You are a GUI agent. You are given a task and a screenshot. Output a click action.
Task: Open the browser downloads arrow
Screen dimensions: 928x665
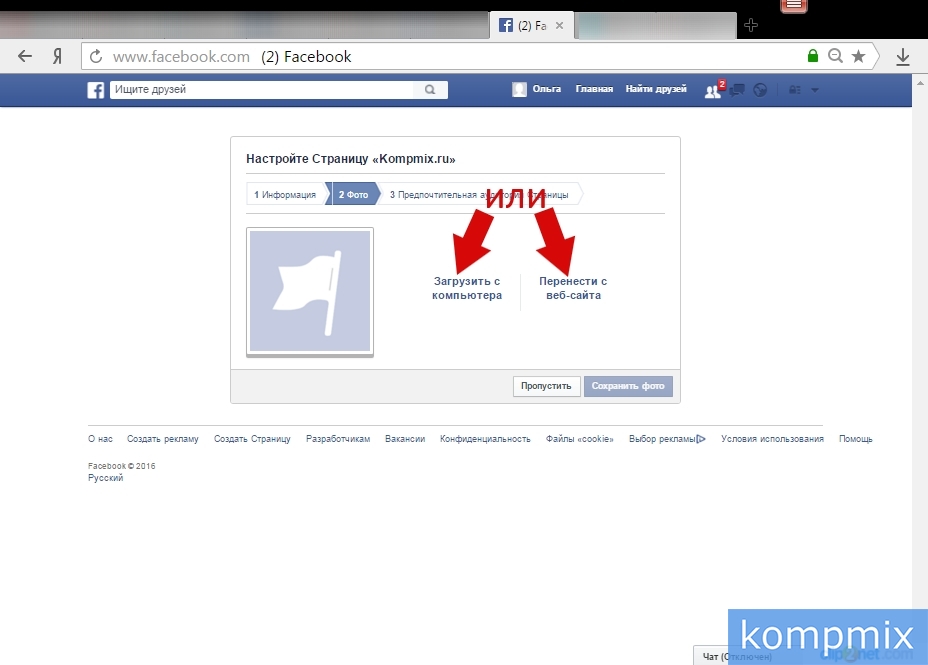tap(903, 57)
